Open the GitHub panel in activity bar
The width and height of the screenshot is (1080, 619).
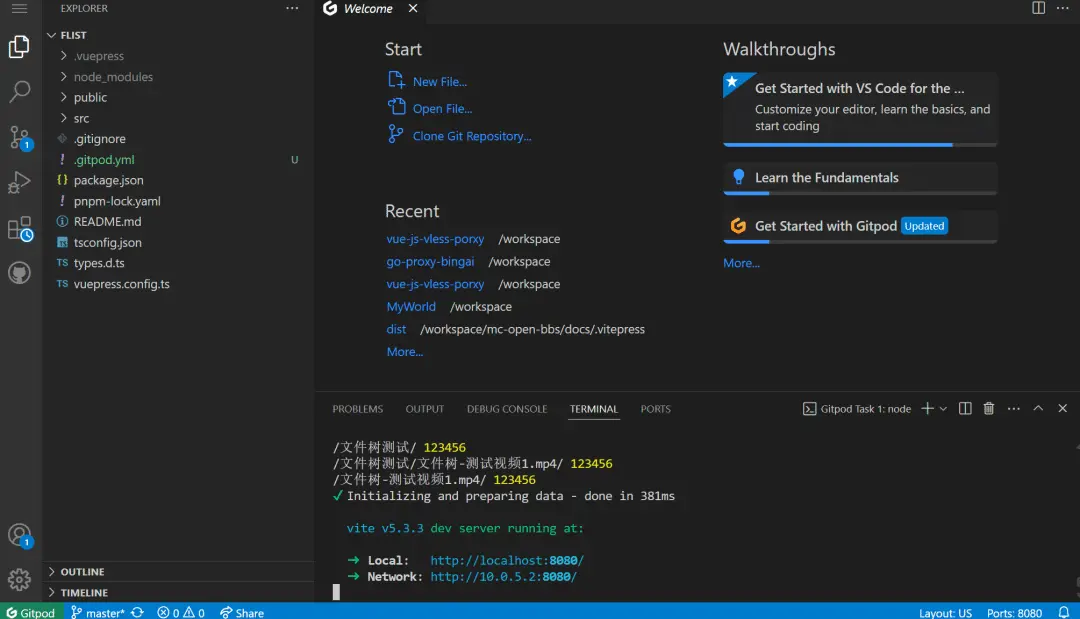pyautogui.click(x=20, y=273)
